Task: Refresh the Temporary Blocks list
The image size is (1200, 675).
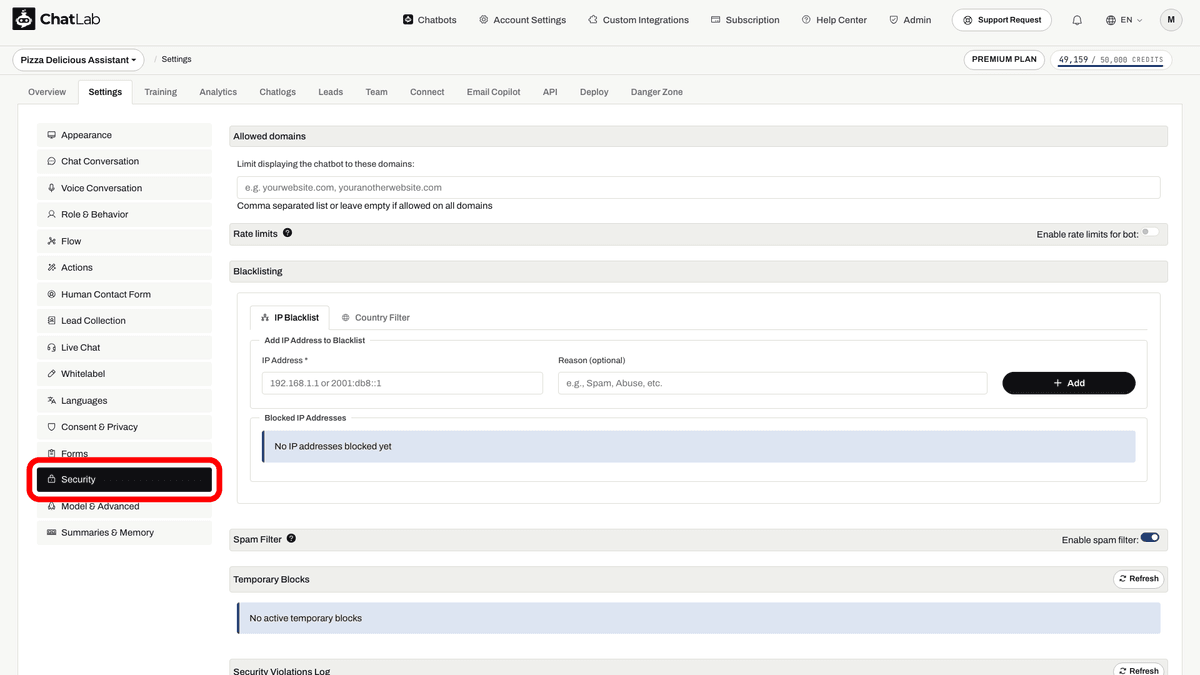Action: click(1138, 579)
